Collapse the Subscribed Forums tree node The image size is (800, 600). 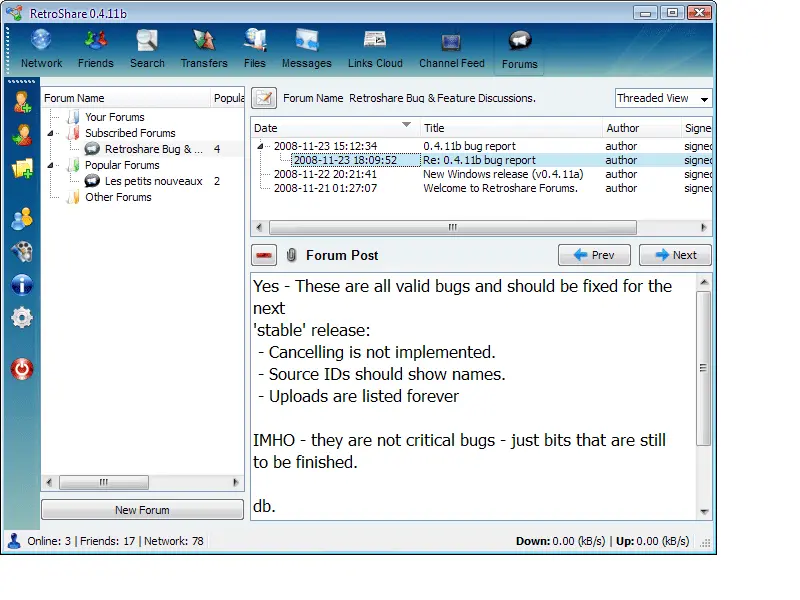[x=52, y=133]
